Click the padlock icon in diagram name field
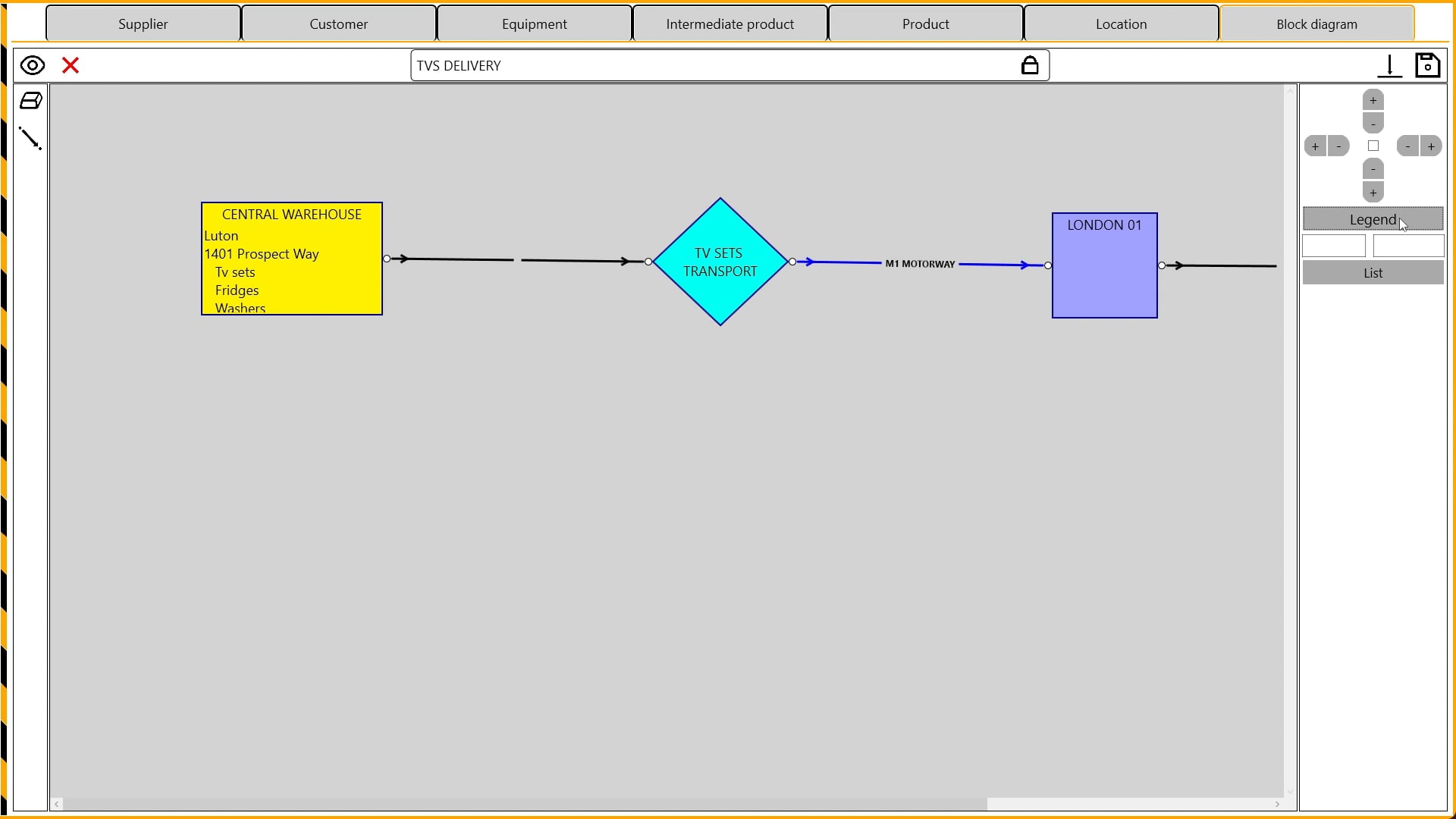1456x819 pixels. (x=1029, y=65)
